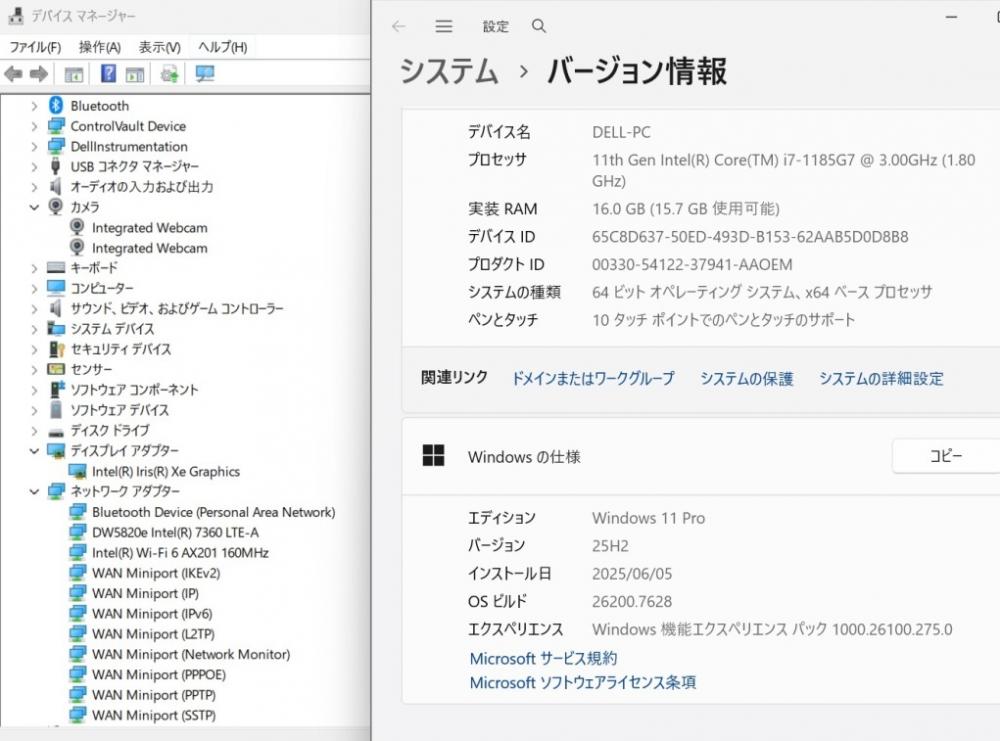Open the ヘルプ(H) menu
Screen dimensions: 1000x741
(223, 47)
